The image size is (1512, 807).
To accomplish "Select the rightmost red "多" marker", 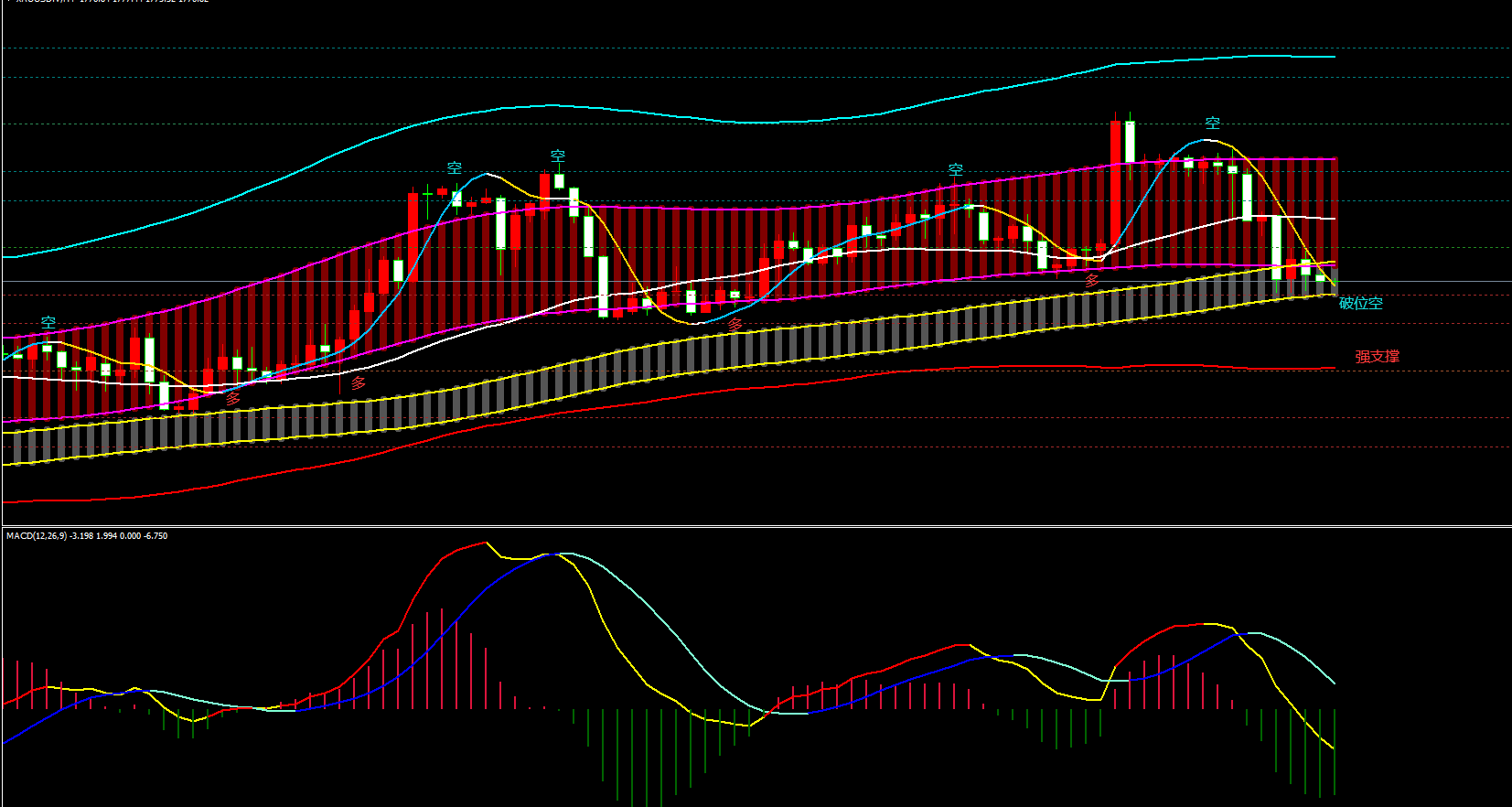I will tap(1091, 281).
